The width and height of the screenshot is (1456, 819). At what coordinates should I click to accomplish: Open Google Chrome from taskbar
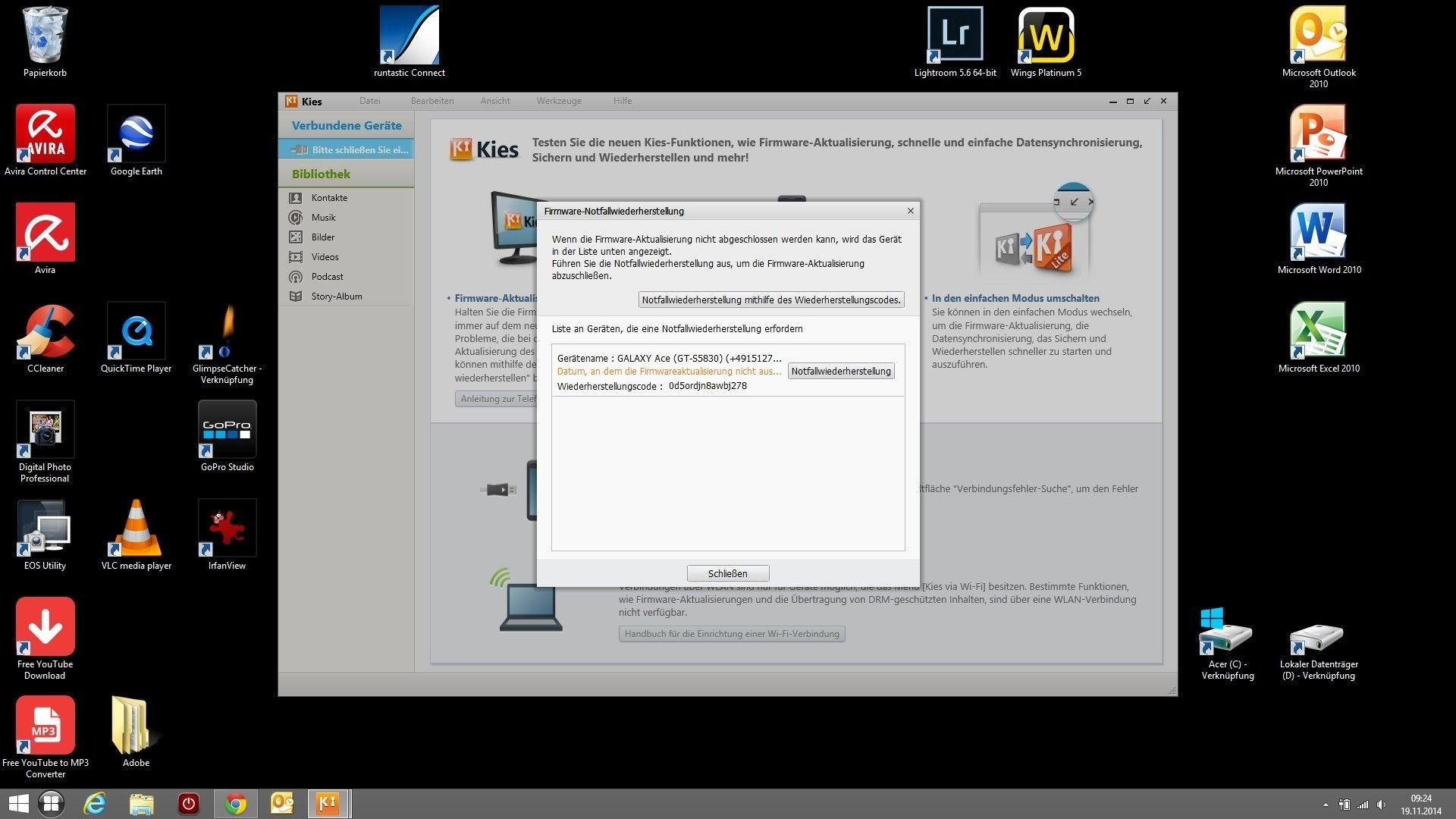(236, 804)
